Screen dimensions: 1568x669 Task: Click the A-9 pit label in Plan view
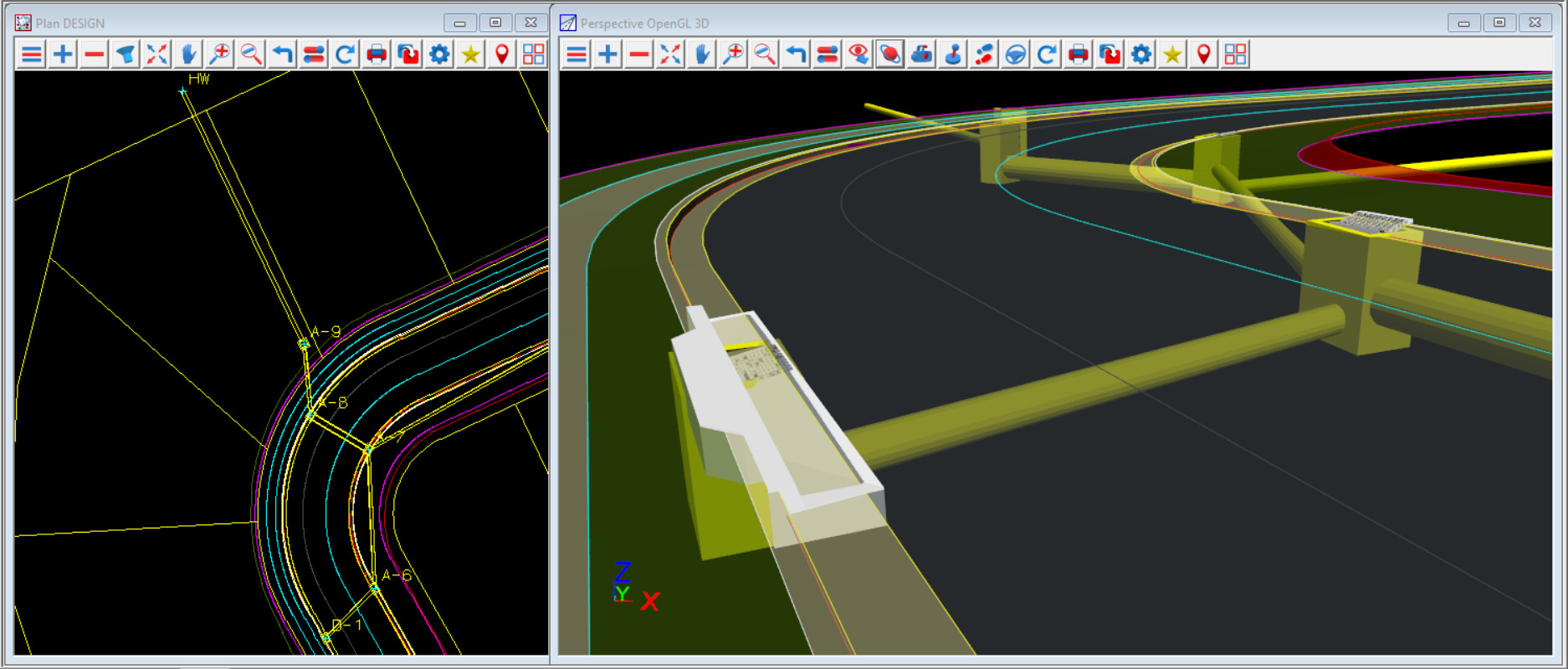tap(325, 332)
